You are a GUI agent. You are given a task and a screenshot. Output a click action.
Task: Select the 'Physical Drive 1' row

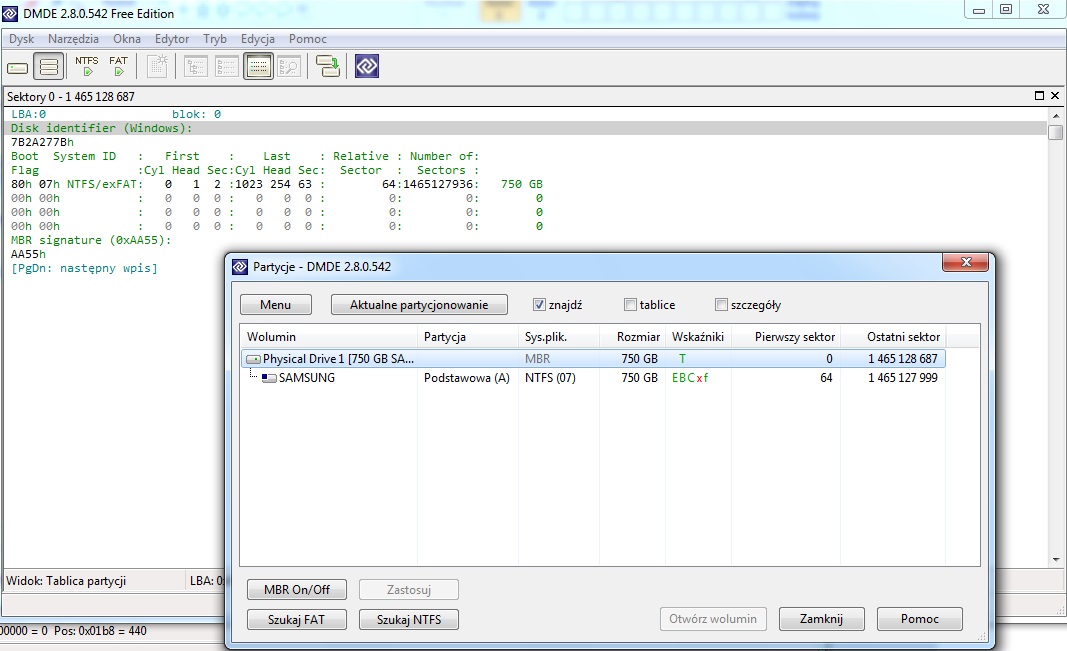pos(593,358)
